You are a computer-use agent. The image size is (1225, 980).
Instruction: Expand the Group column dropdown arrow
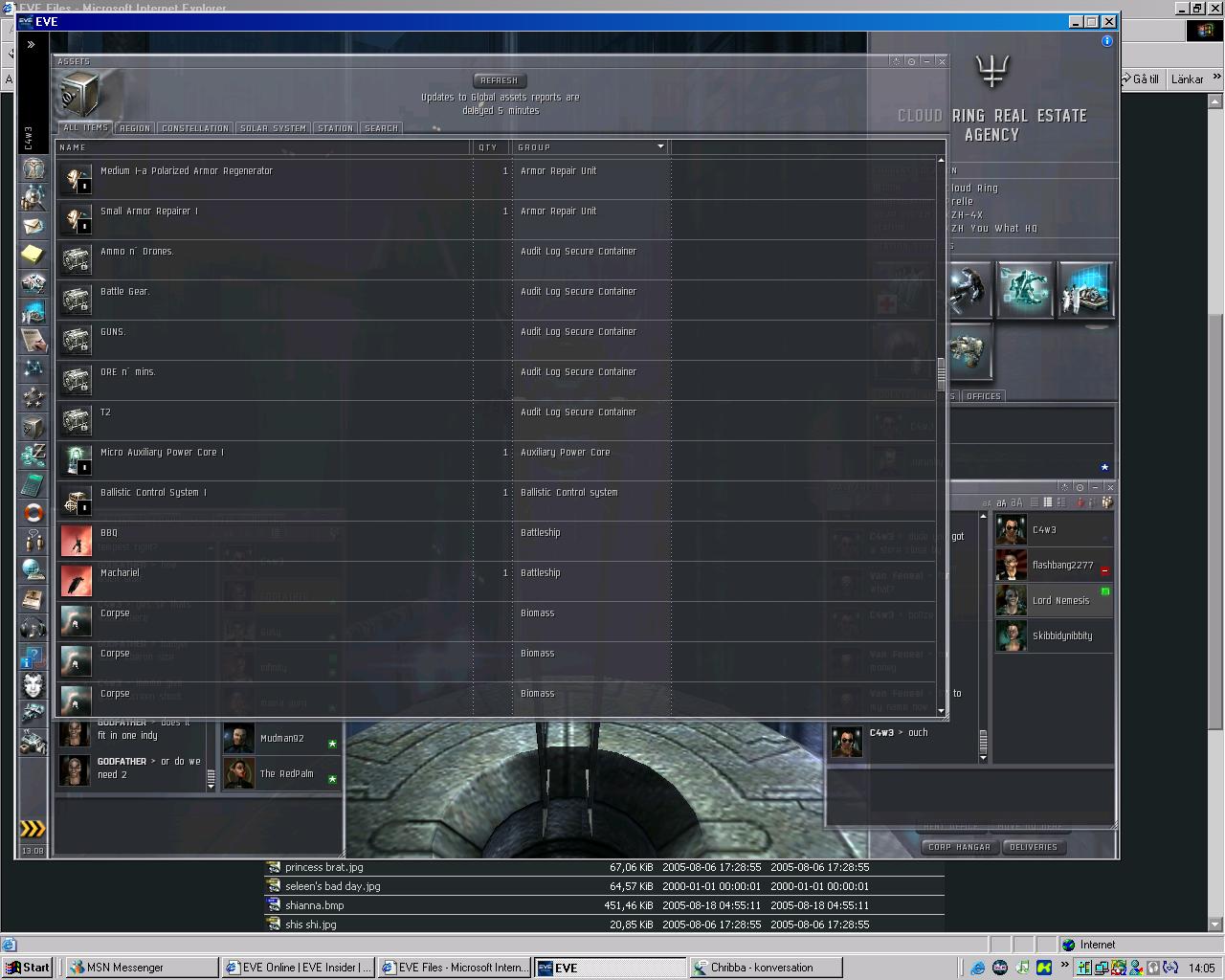660,146
